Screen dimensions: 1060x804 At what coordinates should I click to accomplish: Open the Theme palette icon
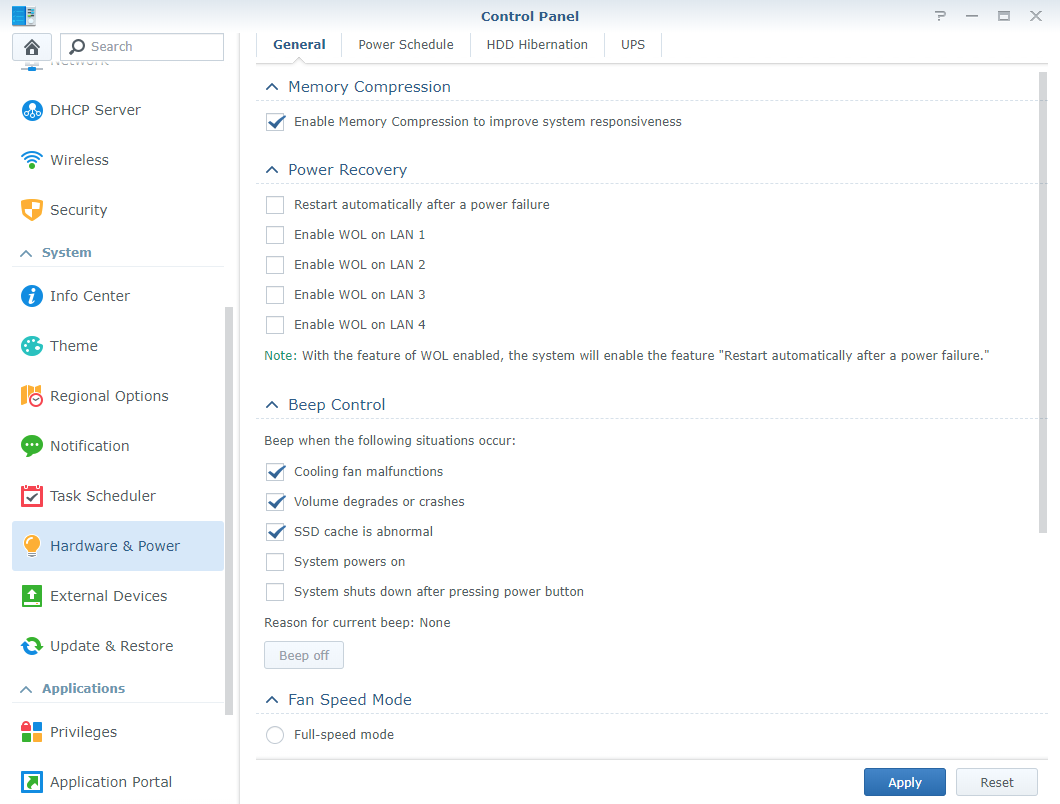[32, 346]
